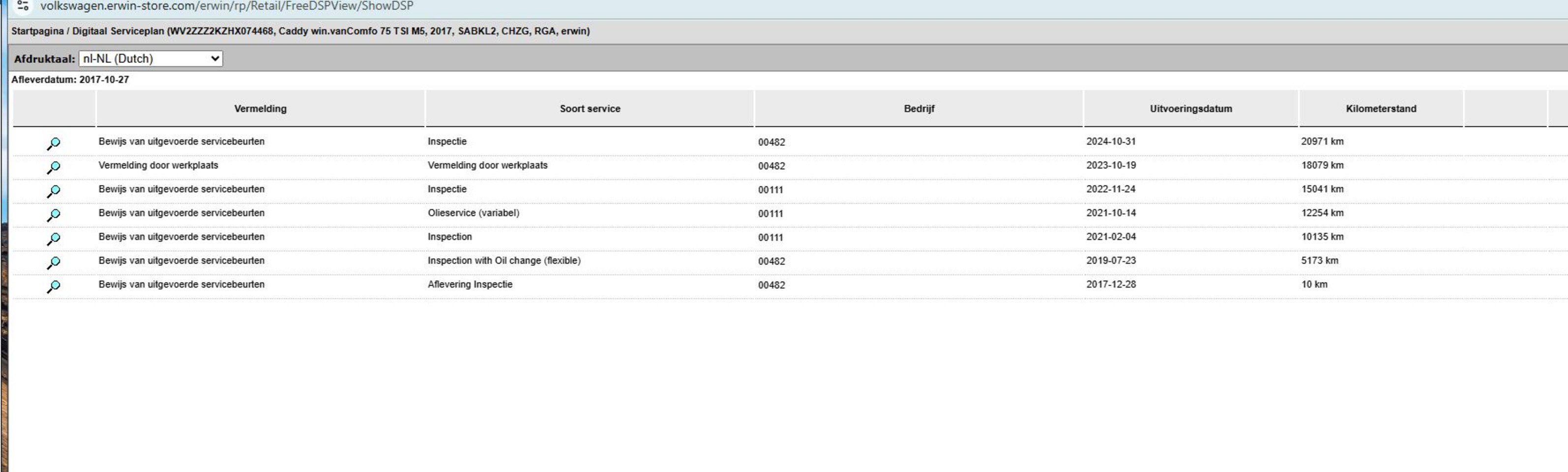
Task: Click the Uitvoeringsdatum column header
Action: (1190, 108)
